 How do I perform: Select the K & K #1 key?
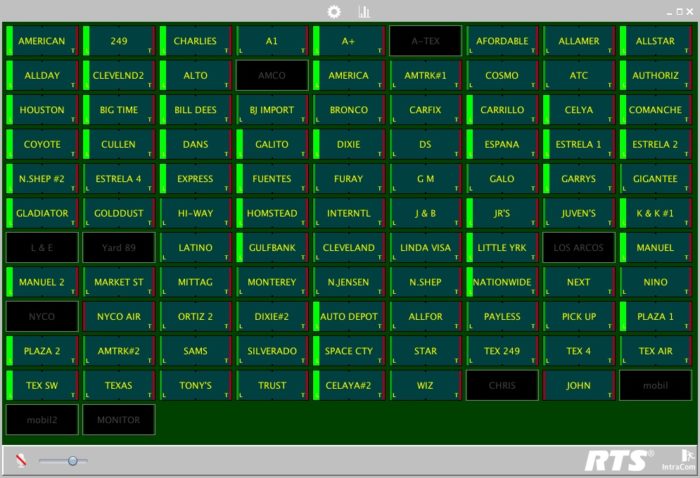tap(655, 213)
